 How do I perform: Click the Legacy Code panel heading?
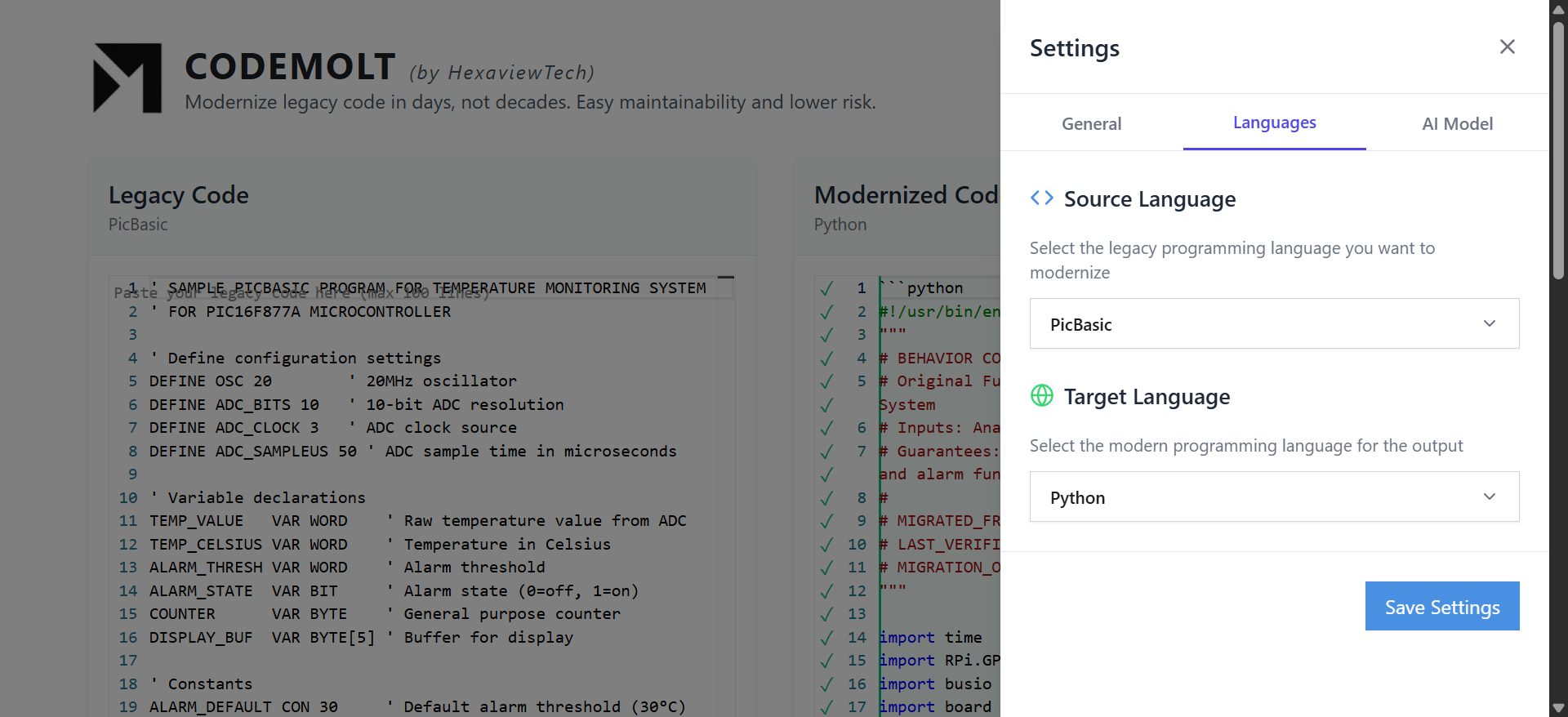click(x=179, y=195)
